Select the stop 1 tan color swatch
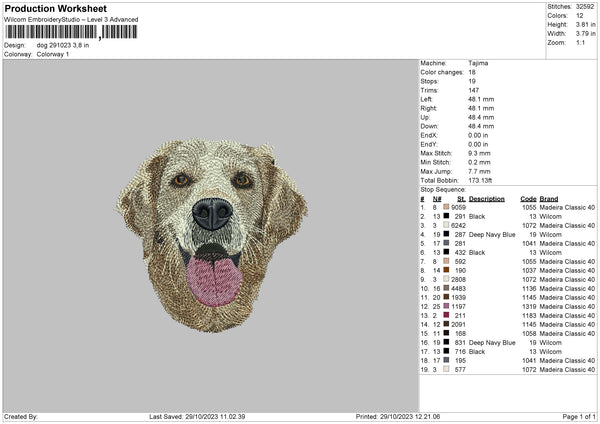 click(446, 207)
